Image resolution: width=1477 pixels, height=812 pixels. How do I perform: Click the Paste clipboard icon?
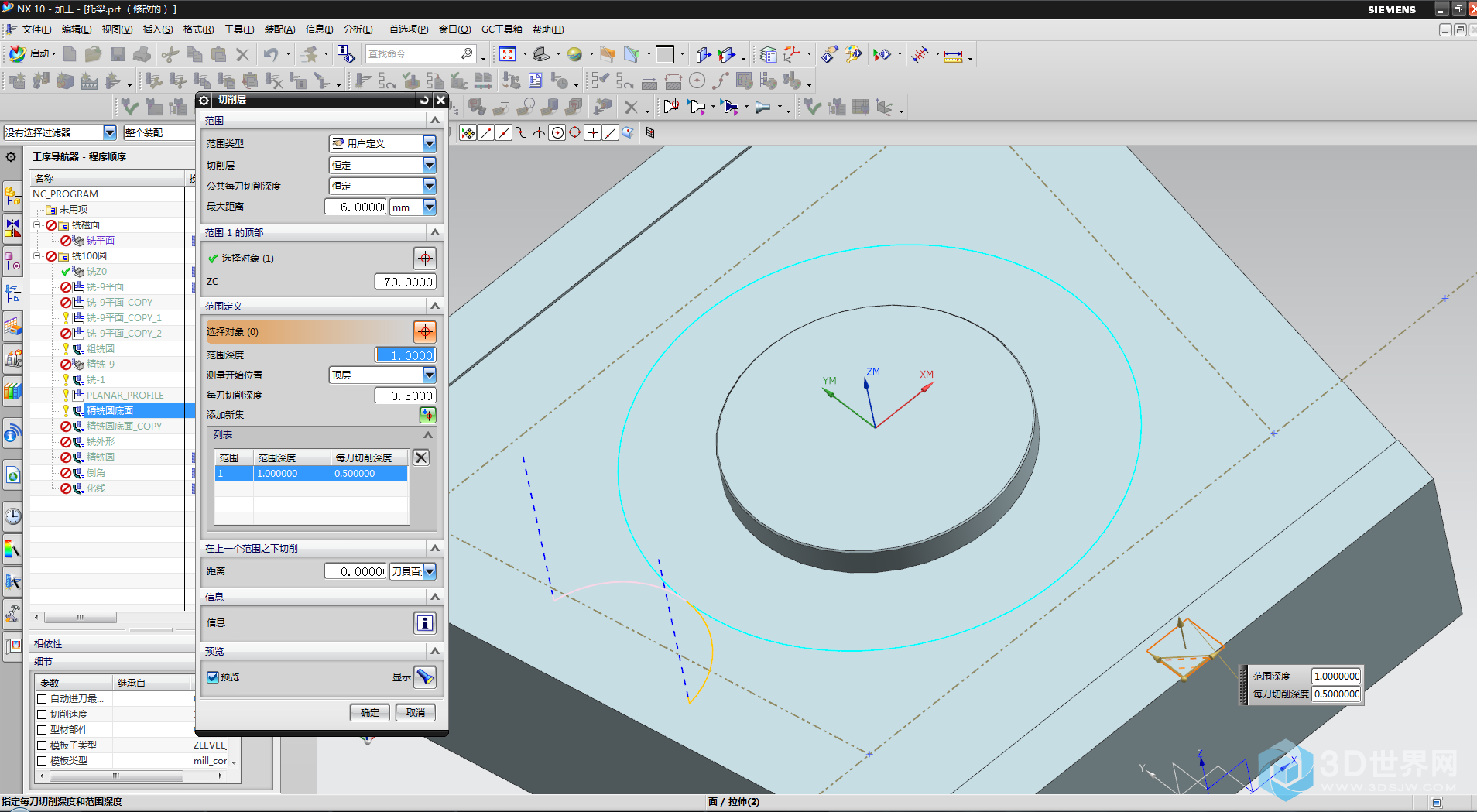(219, 54)
